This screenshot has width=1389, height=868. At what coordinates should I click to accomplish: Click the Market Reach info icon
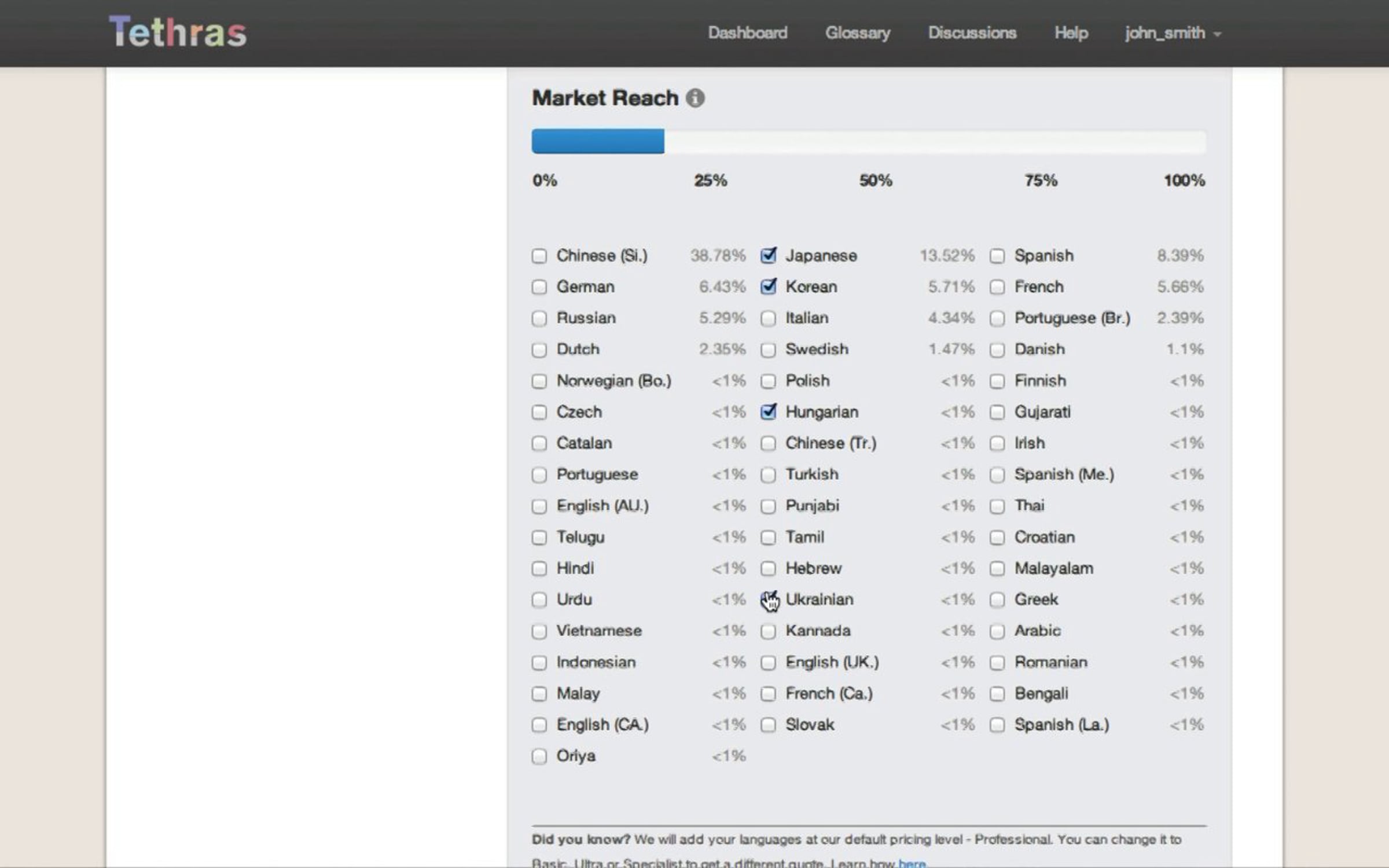(695, 98)
